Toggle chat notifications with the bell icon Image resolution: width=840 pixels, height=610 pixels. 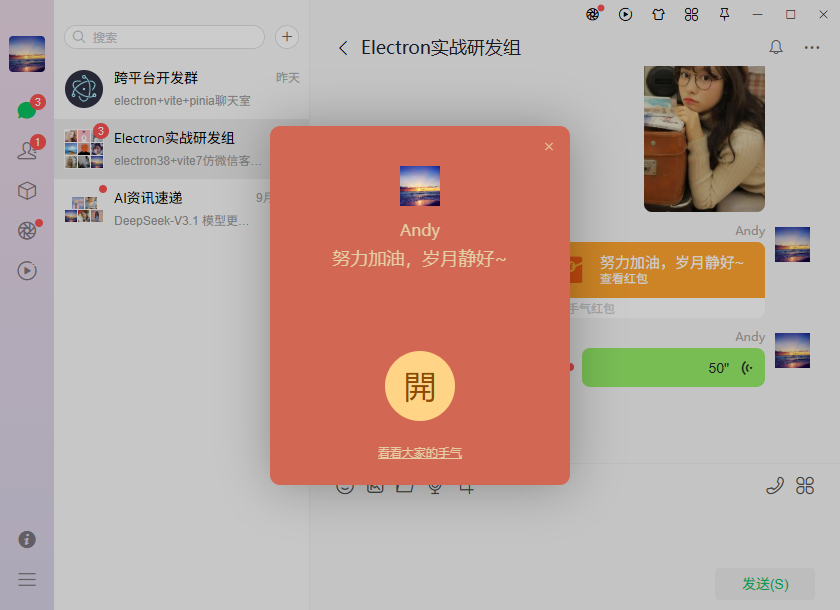776,47
